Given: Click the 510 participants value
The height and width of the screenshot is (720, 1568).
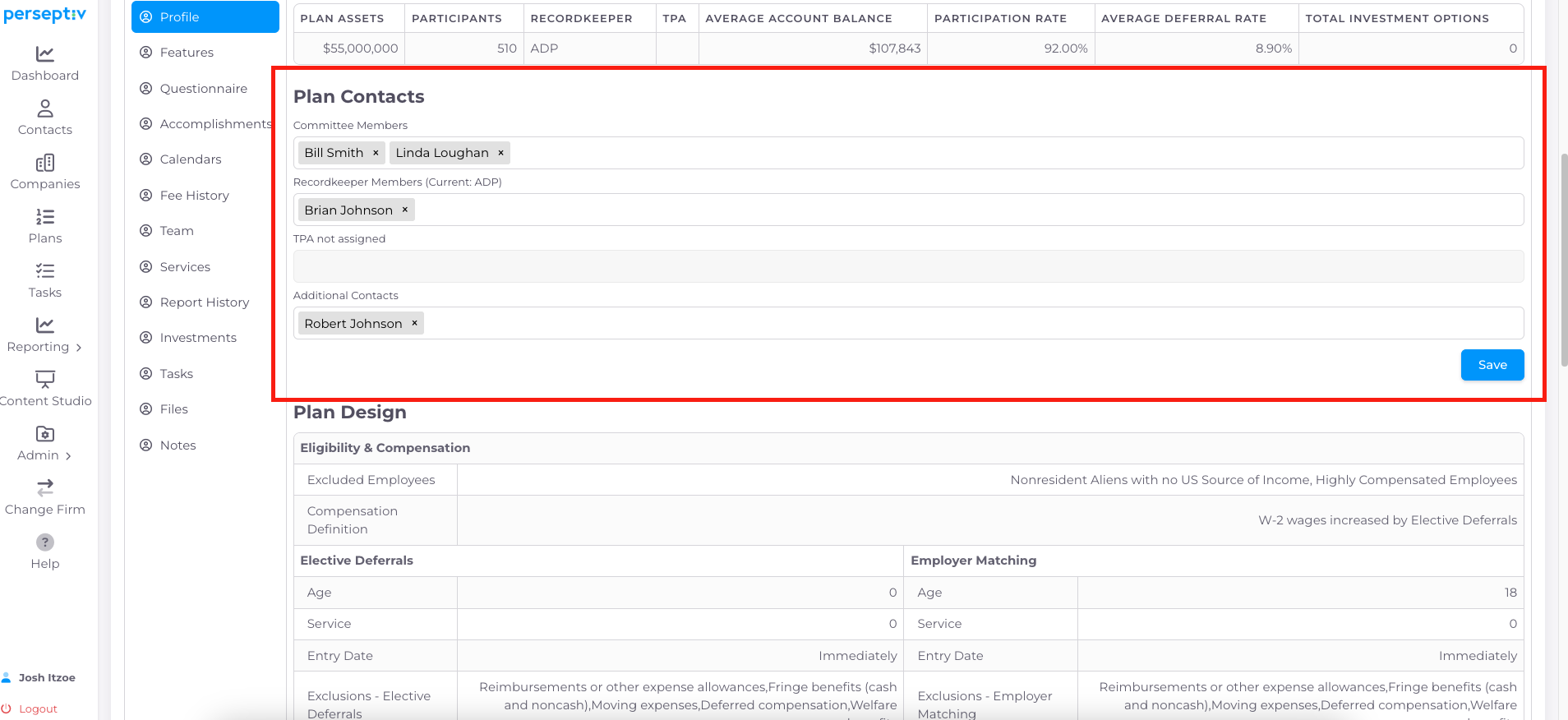Looking at the screenshot, I should pos(507,48).
